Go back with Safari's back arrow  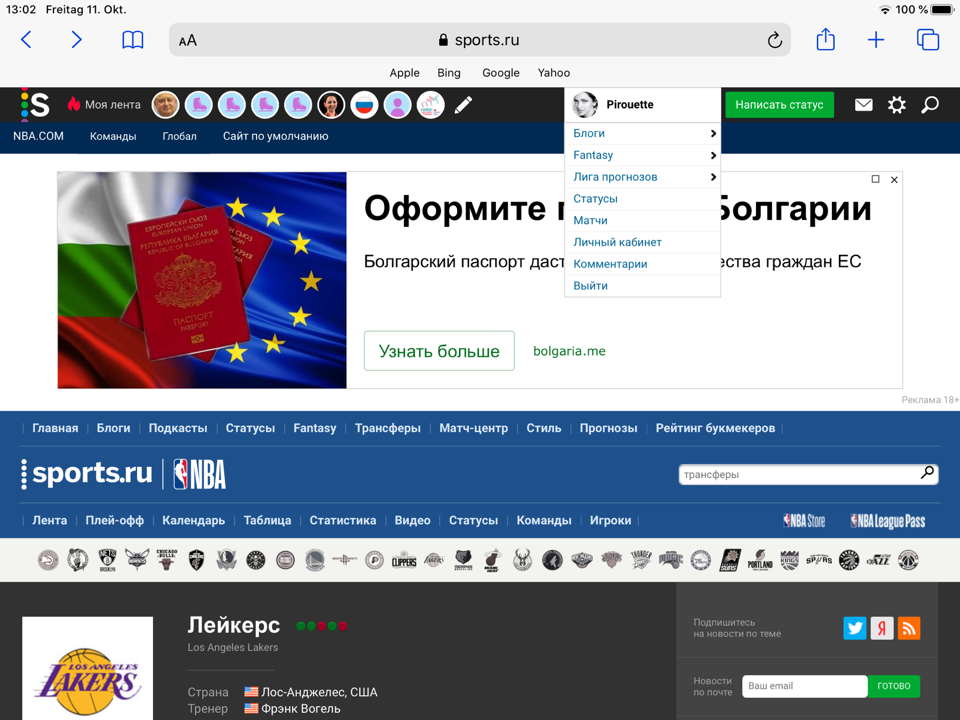pos(26,40)
